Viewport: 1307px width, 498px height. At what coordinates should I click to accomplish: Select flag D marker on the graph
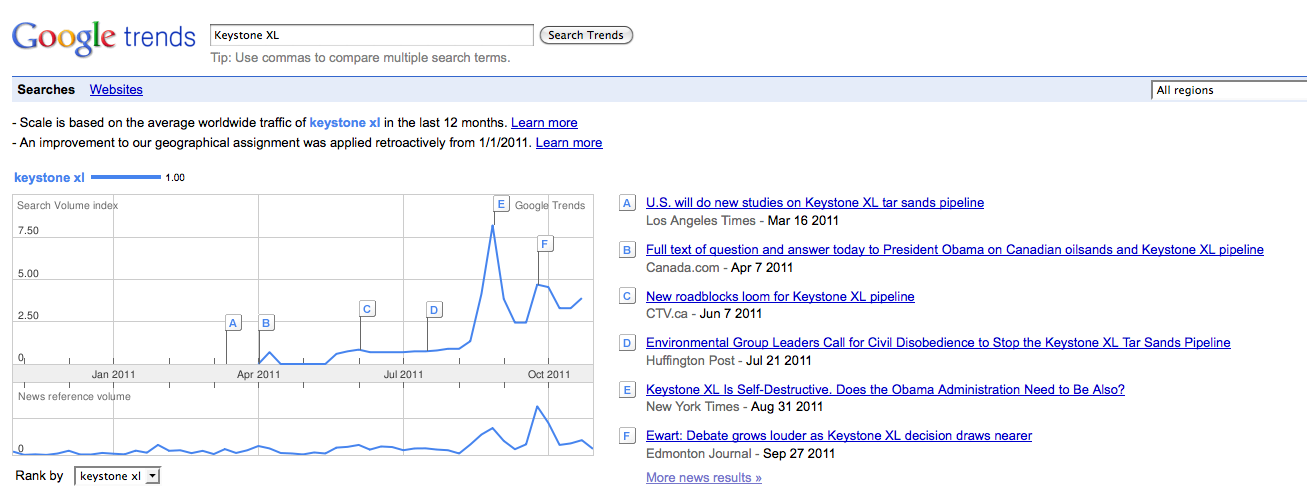[x=434, y=310]
